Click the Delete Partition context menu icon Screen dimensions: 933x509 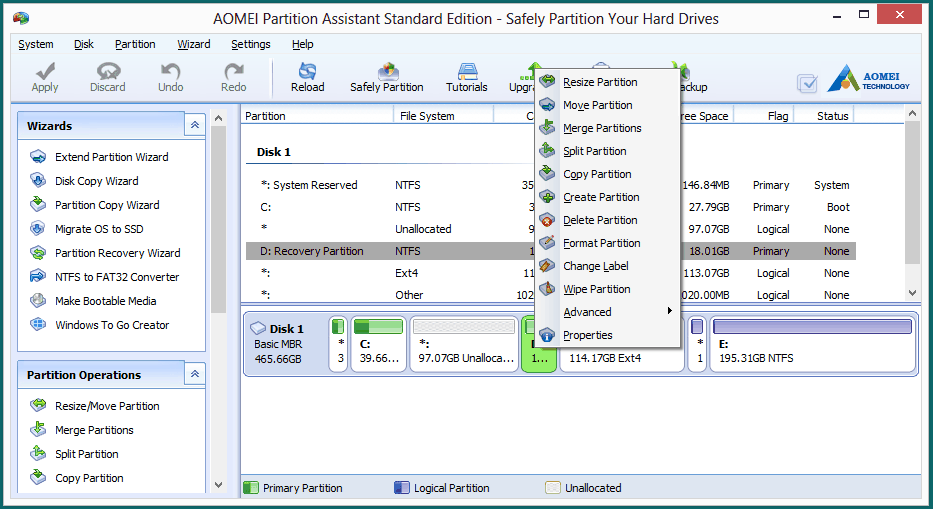tap(547, 220)
